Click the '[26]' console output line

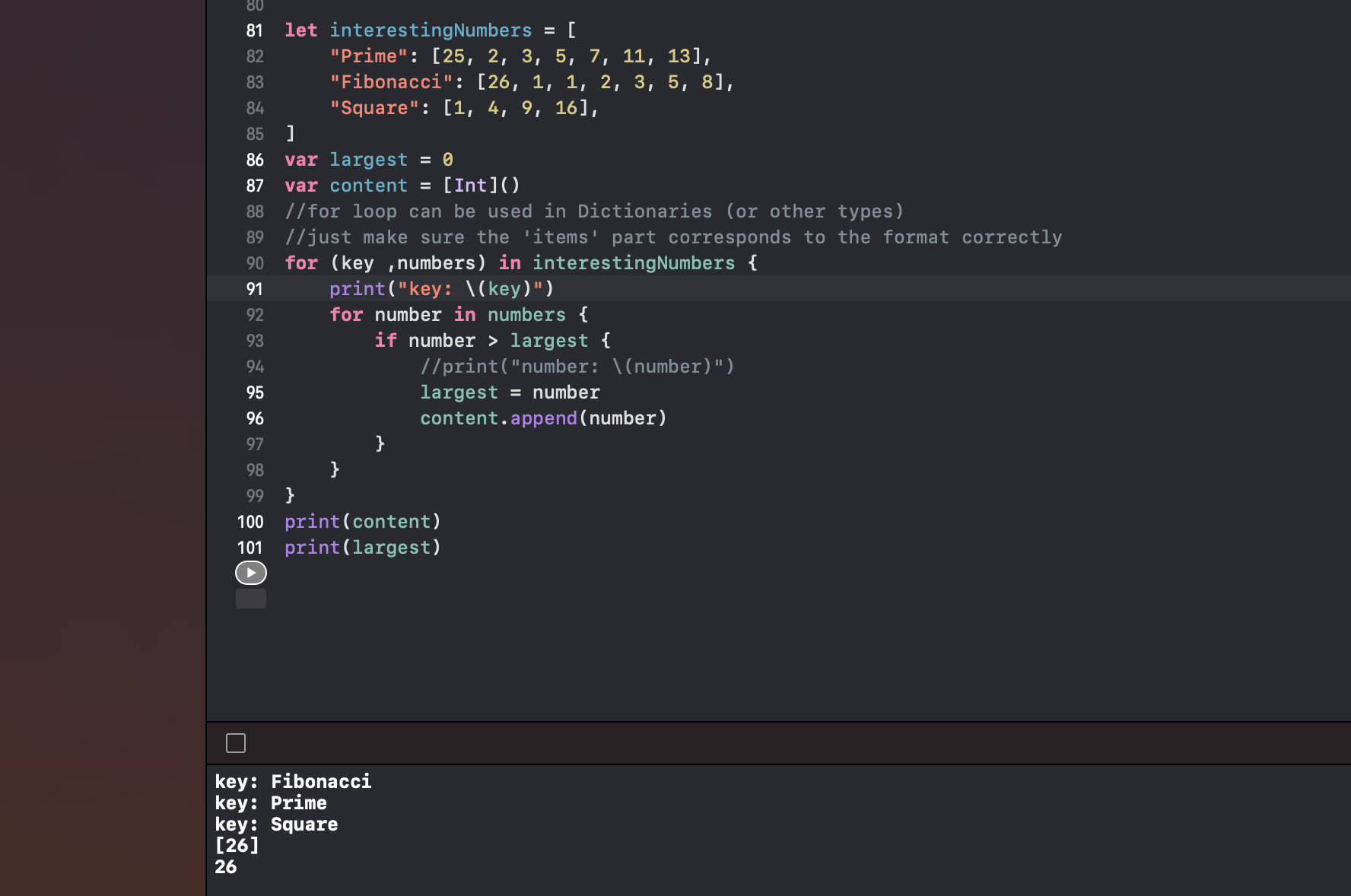tap(237, 846)
